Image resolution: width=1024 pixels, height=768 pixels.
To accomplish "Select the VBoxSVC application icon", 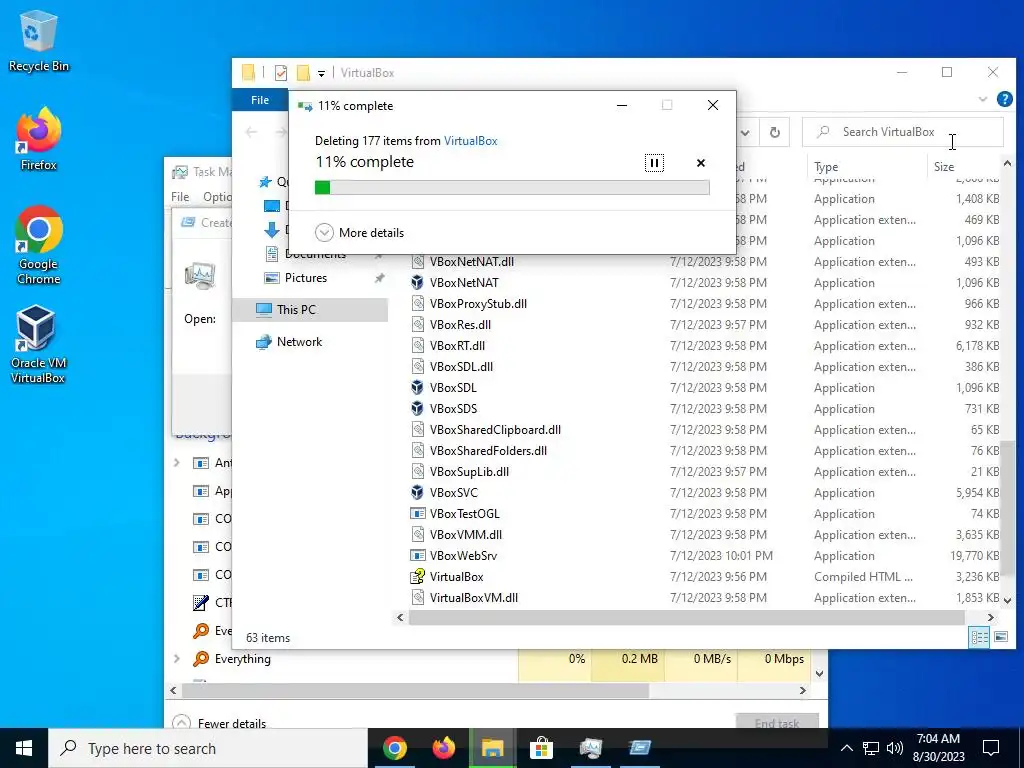I will [417, 493].
